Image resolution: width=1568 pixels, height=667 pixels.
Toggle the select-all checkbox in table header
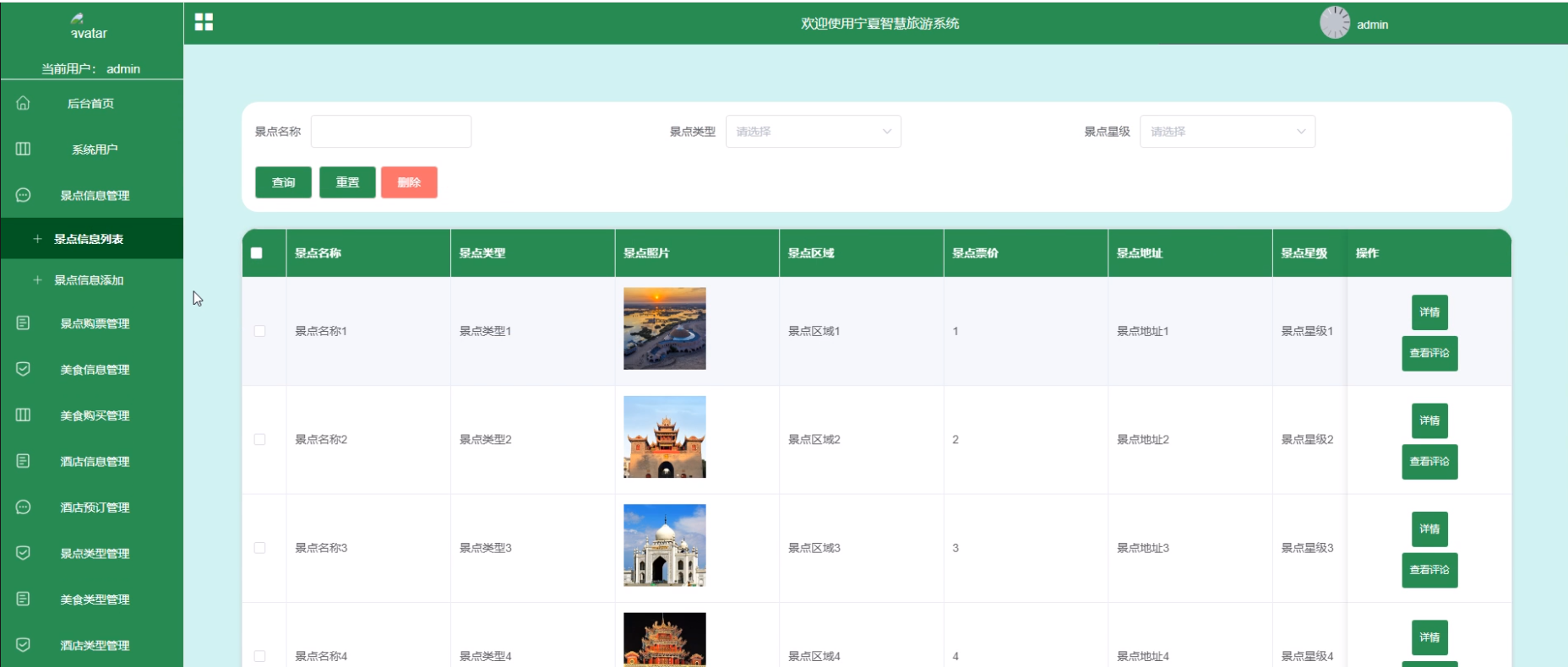[257, 253]
